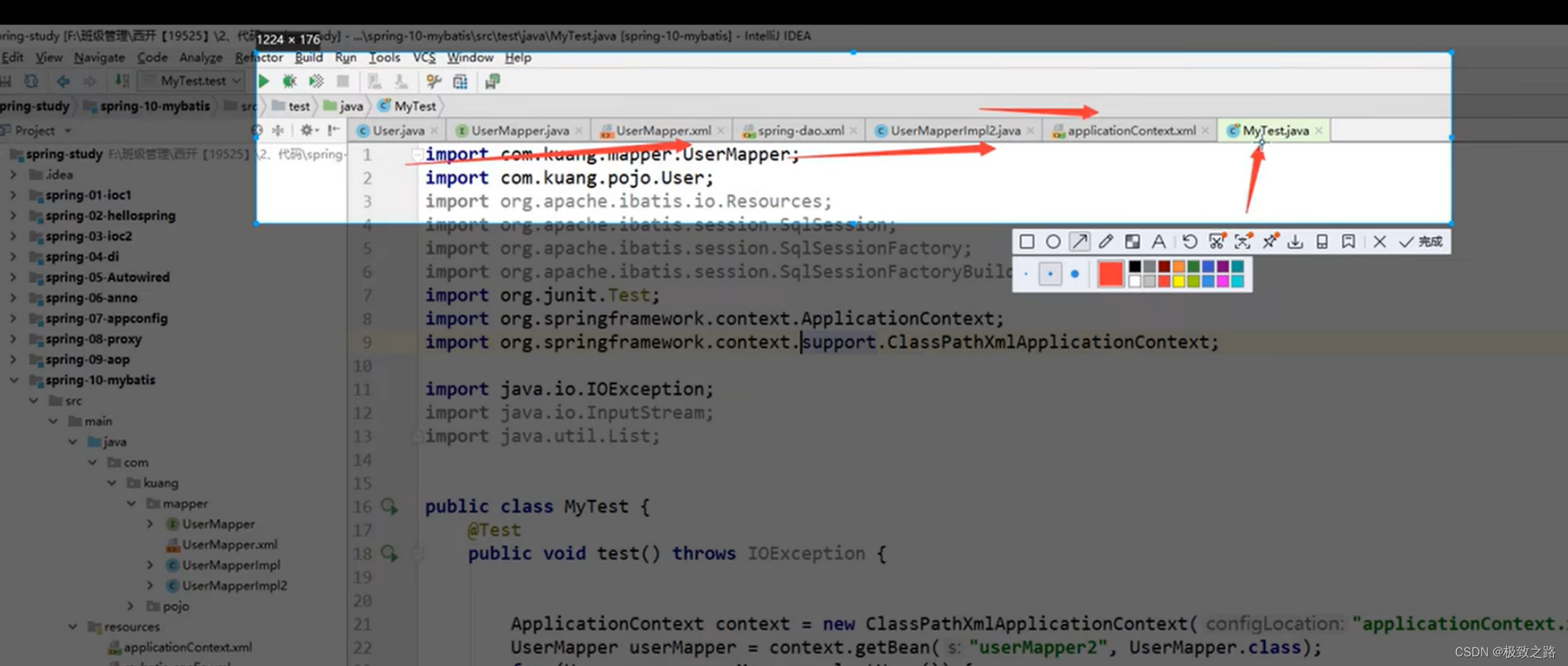Screen dimensions: 1568x666
Task: Pick the black color swatch
Action: (x=1134, y=267)
